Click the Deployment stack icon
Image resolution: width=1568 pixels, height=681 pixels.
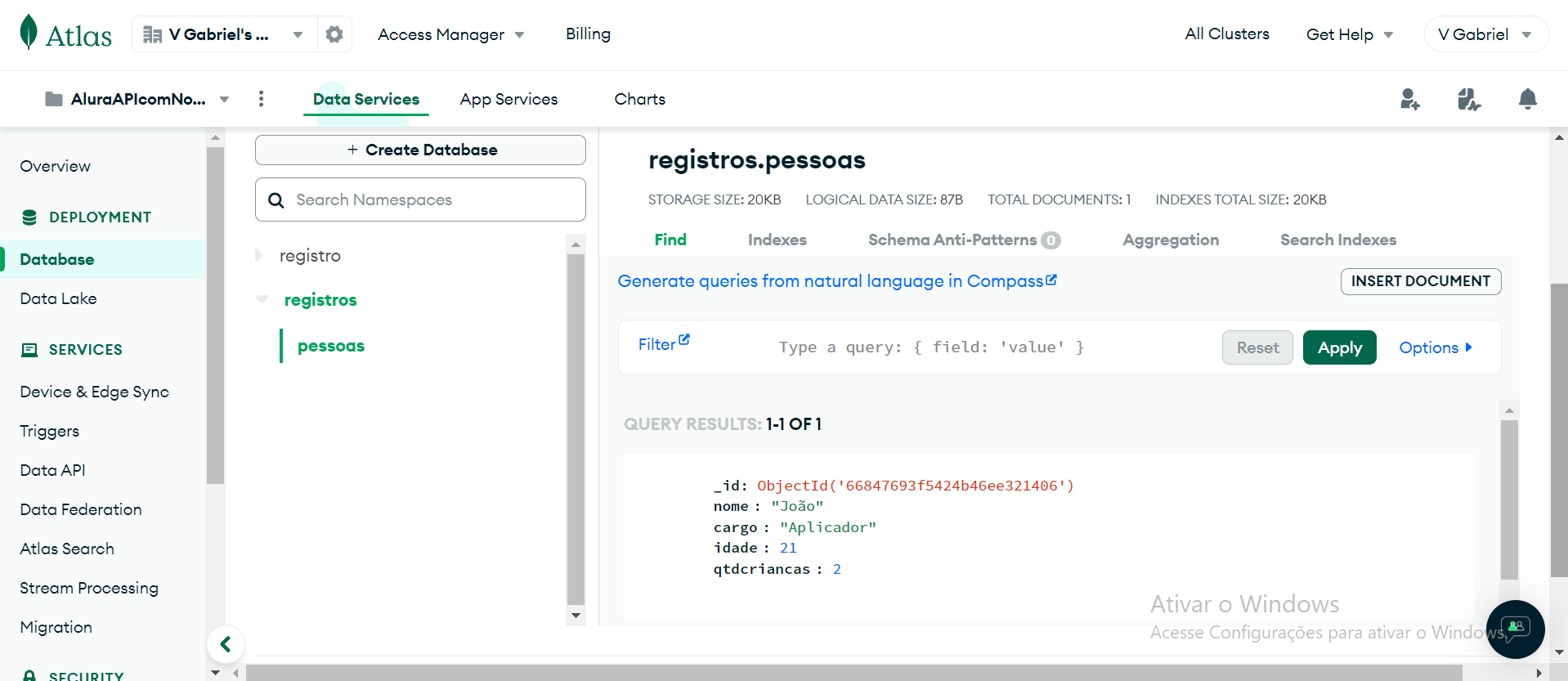pyautogui.click(x=29, y=217)
